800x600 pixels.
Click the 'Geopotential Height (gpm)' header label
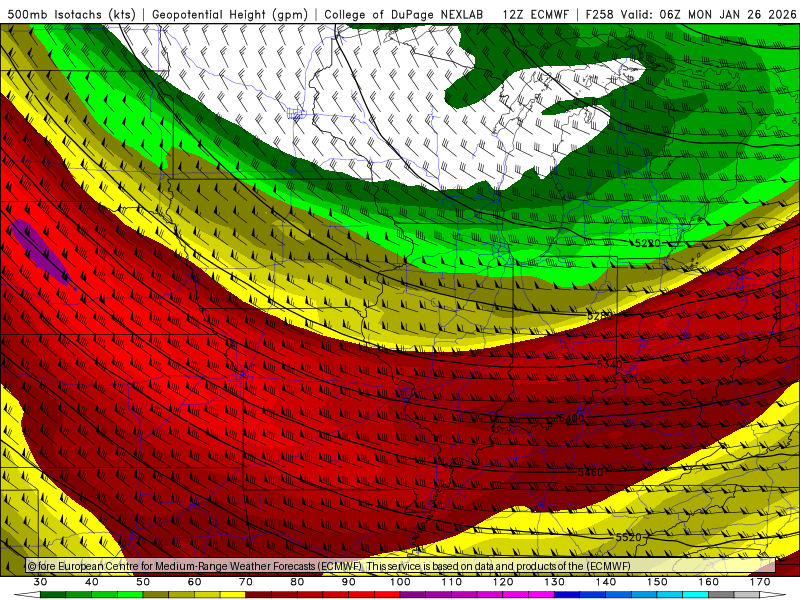(230, 15)
